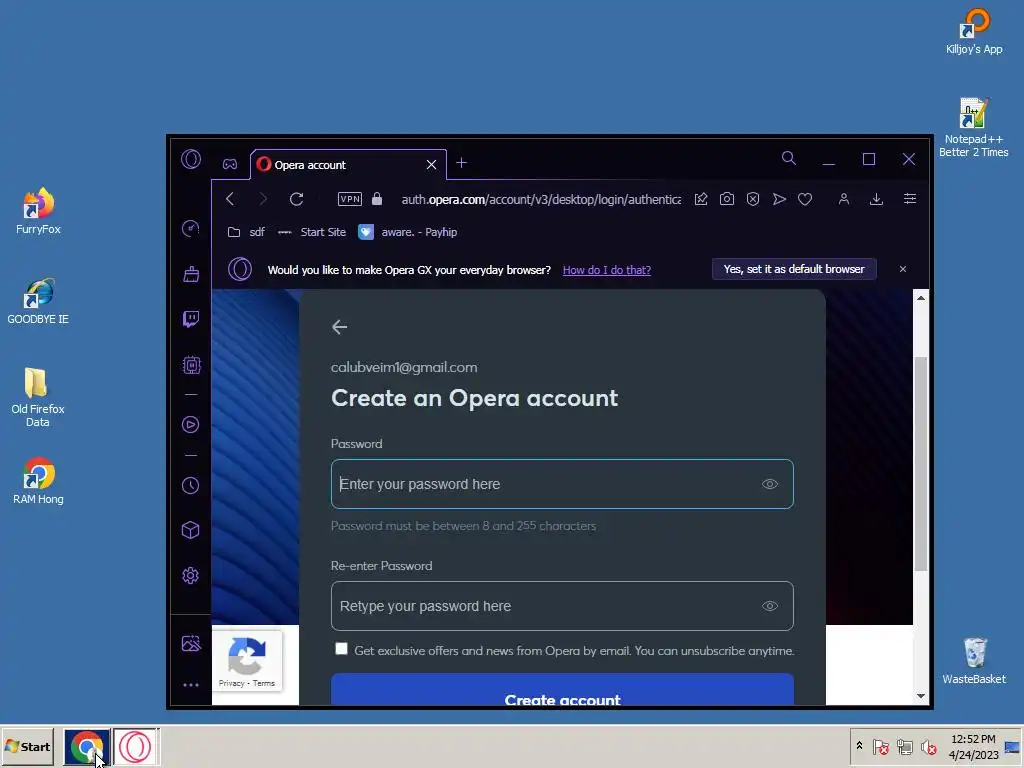Open Notepad++ Better 2 Times shortcut
This screenshot has width=1024, height=768.
click(974, 127)
